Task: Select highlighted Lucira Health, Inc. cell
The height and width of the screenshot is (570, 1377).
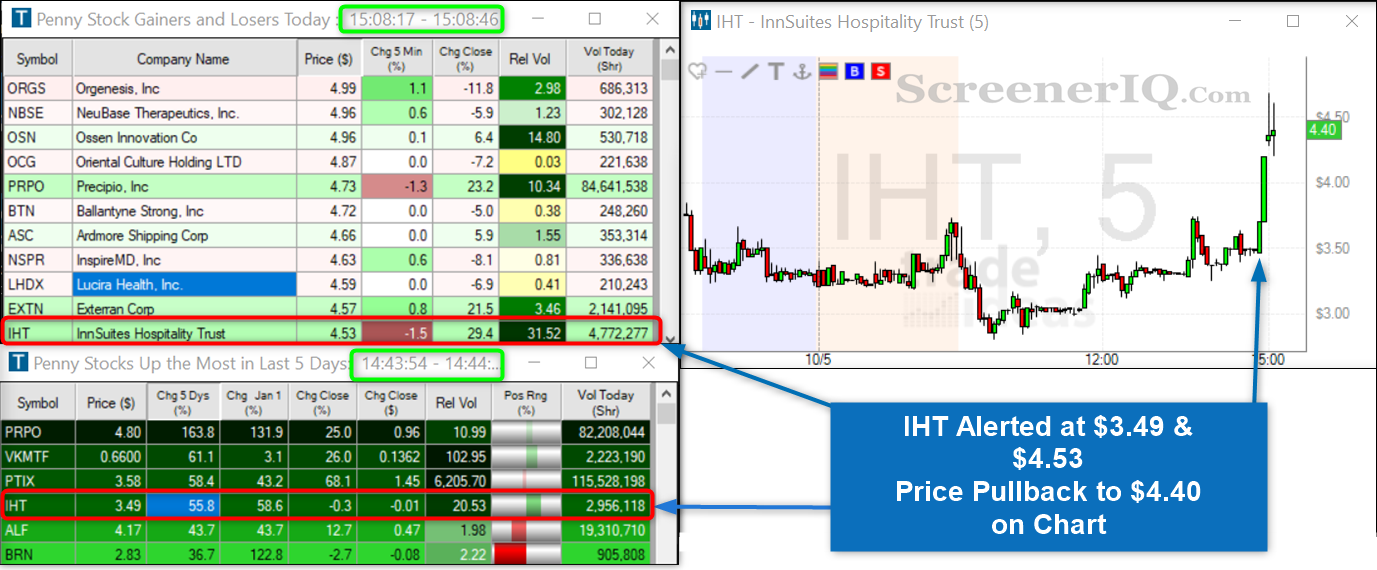Action: pyautogui.click(x=185, y=284)
